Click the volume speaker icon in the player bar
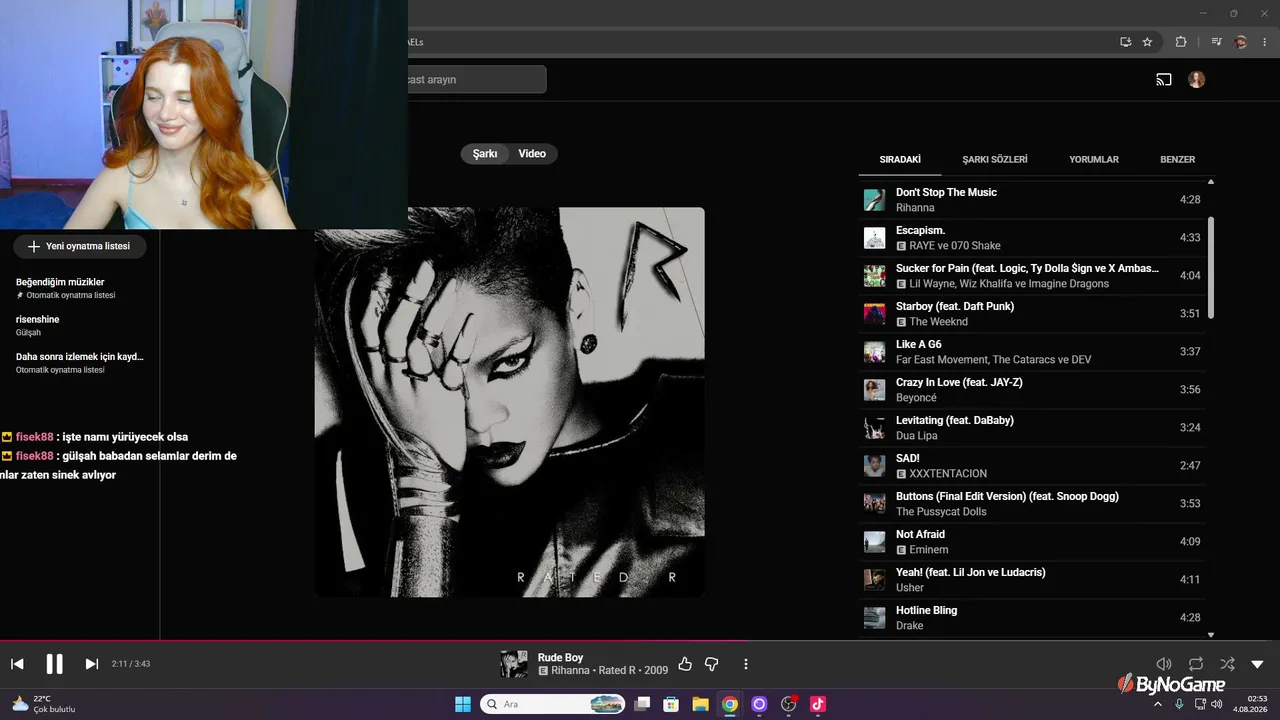Screen dimensions: 1280x720 pyautogui.click(x=1164, y=664)
